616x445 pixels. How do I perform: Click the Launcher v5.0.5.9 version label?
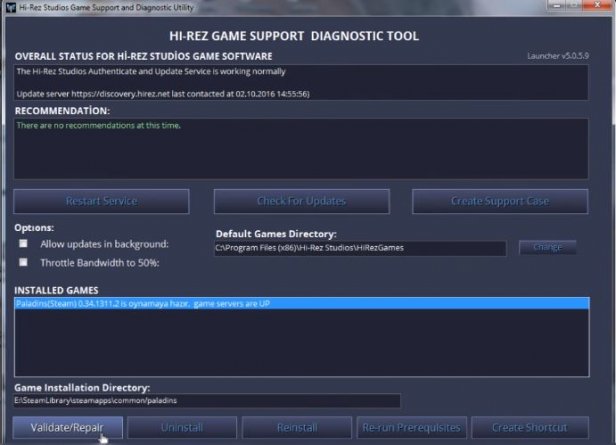tap(558, 56)
